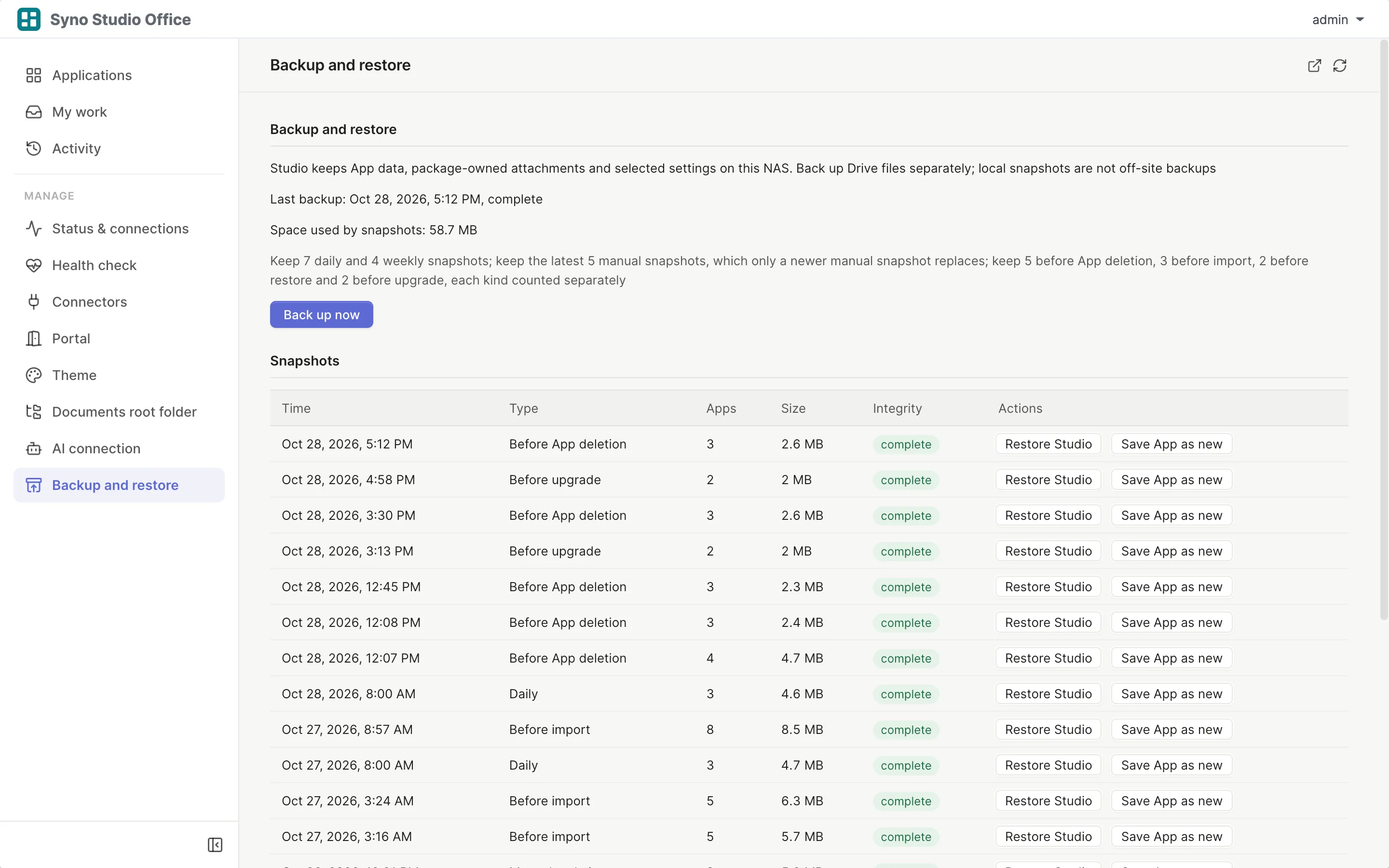Viewport: 1389px width, 868px height.
Task: Click 'Space used by snapshots: 58.7 MB' text
Action: [374, 230]
